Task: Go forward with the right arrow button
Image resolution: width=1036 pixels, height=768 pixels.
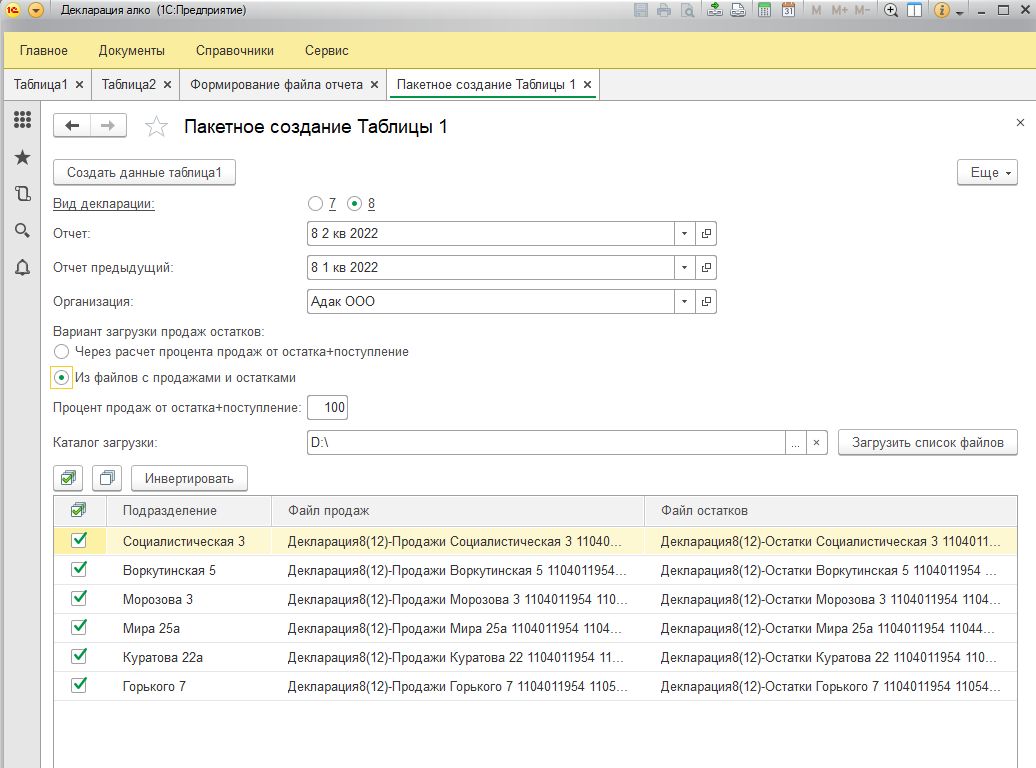Action: click(108, 126)
